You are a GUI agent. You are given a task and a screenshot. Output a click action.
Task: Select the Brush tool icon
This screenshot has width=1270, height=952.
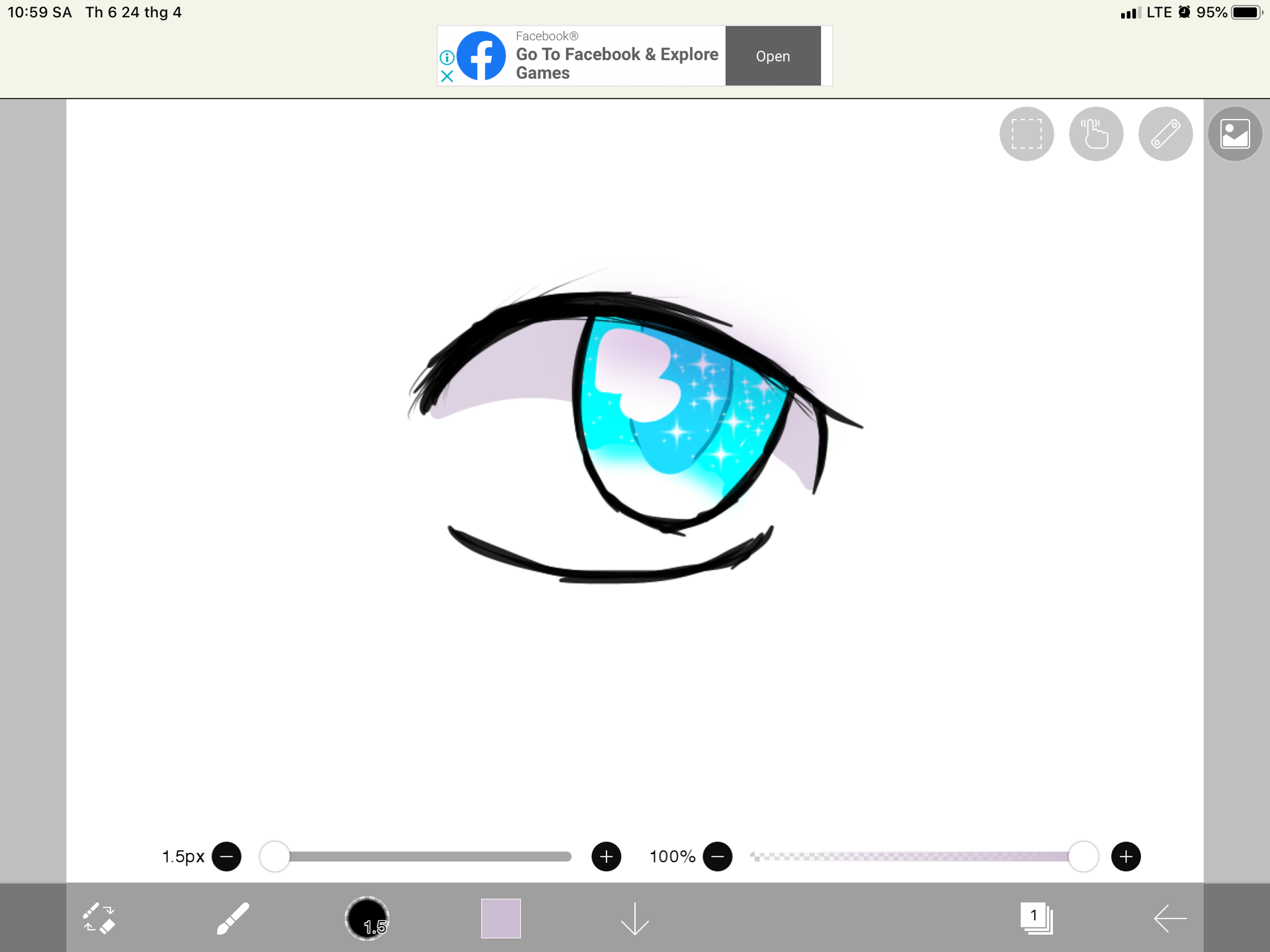point(233,918)
